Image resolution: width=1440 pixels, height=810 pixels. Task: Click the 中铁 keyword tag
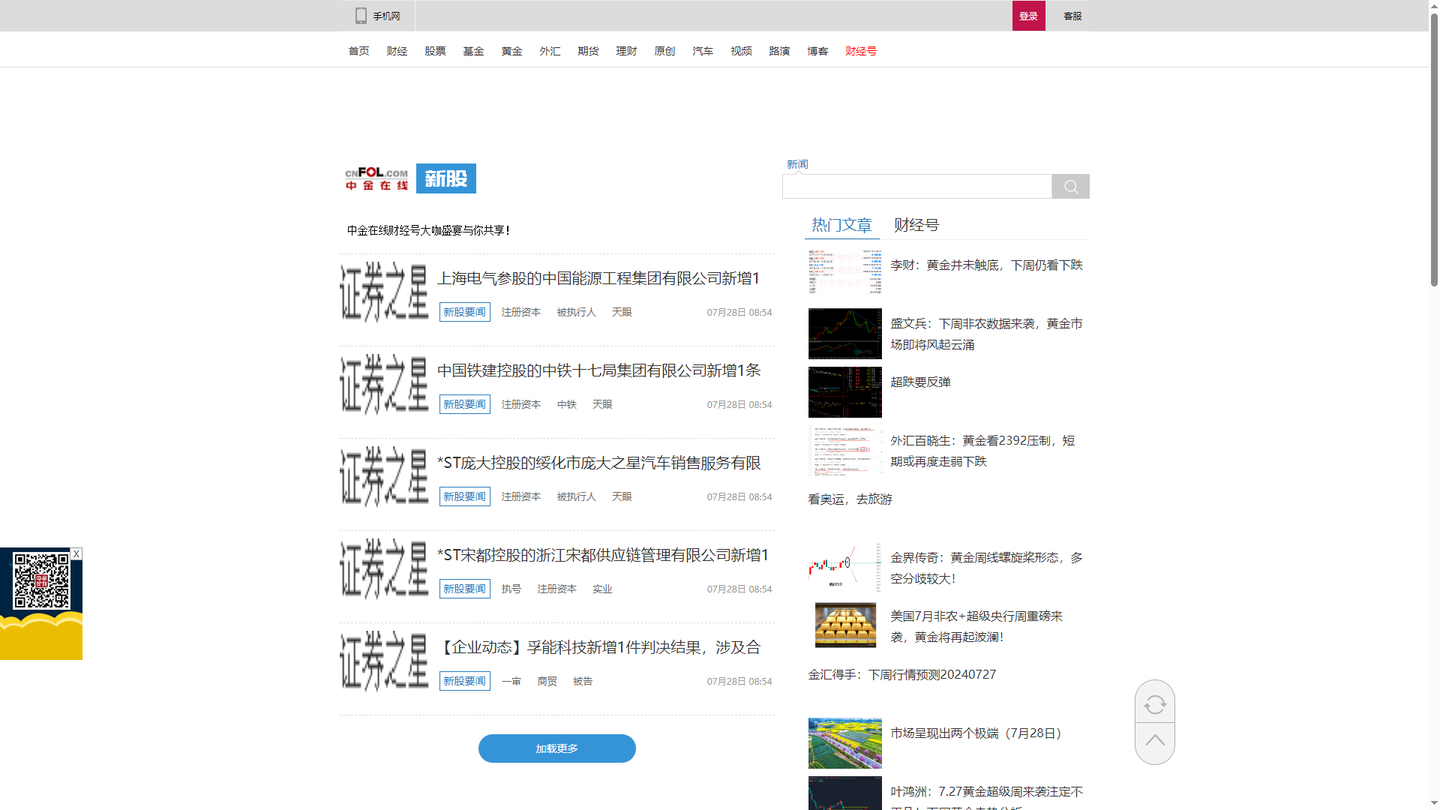[567, 405]
